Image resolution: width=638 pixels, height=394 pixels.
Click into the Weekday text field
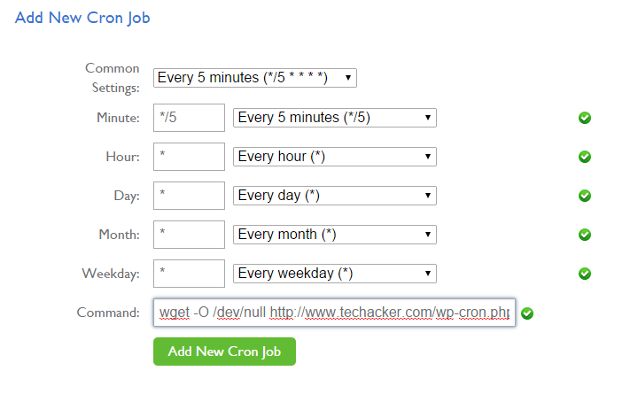189,274
